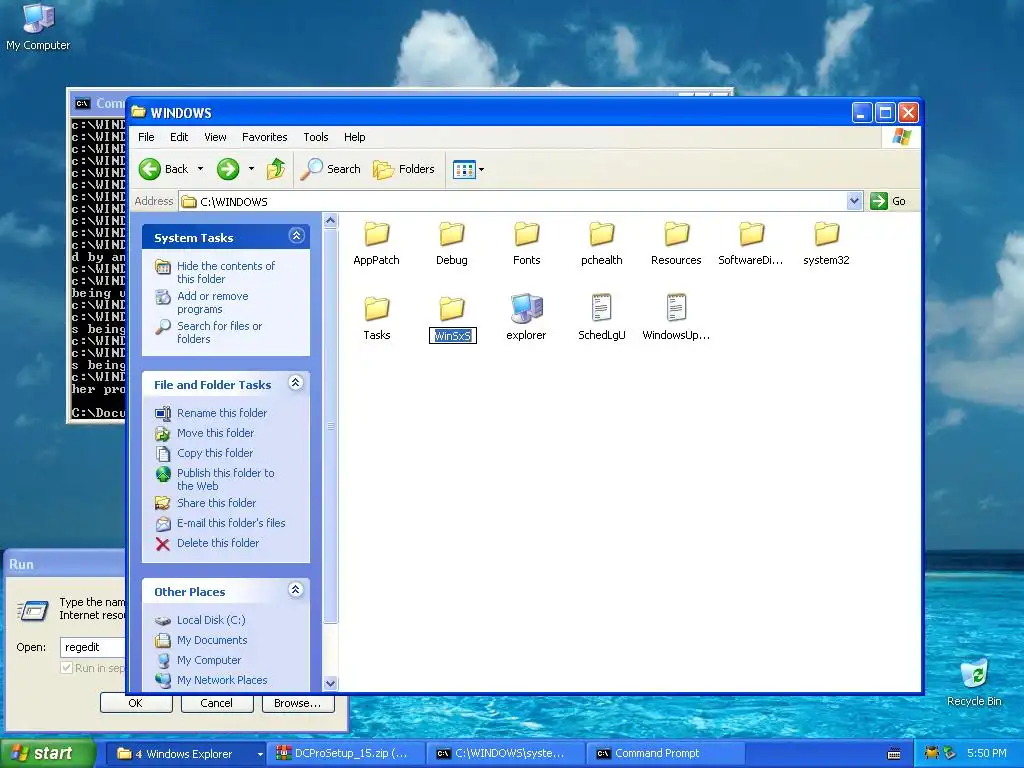Click the Go button next to address
This screenshot has height=768, width=1024.
click(x=888, y=201)
